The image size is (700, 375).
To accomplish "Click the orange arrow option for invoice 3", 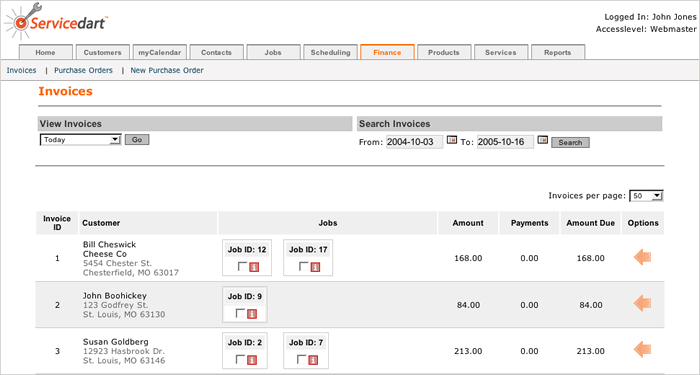I will pos(642,350).
